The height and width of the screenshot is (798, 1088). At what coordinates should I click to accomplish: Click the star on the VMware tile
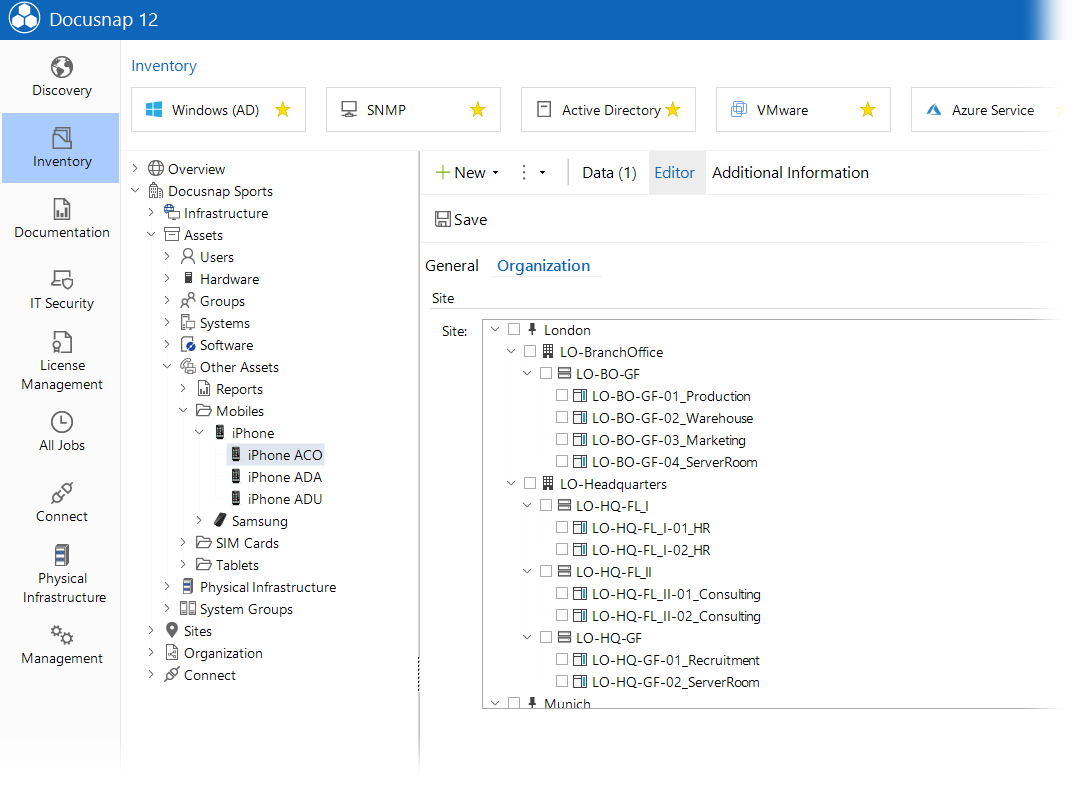tap(867, 110)
